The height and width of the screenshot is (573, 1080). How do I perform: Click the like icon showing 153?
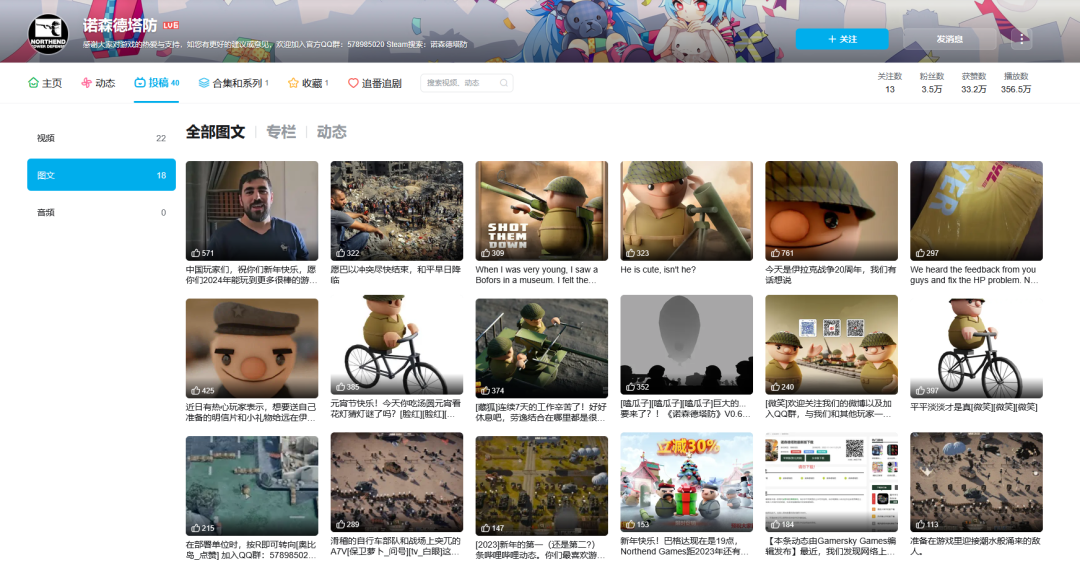[630, 524]
